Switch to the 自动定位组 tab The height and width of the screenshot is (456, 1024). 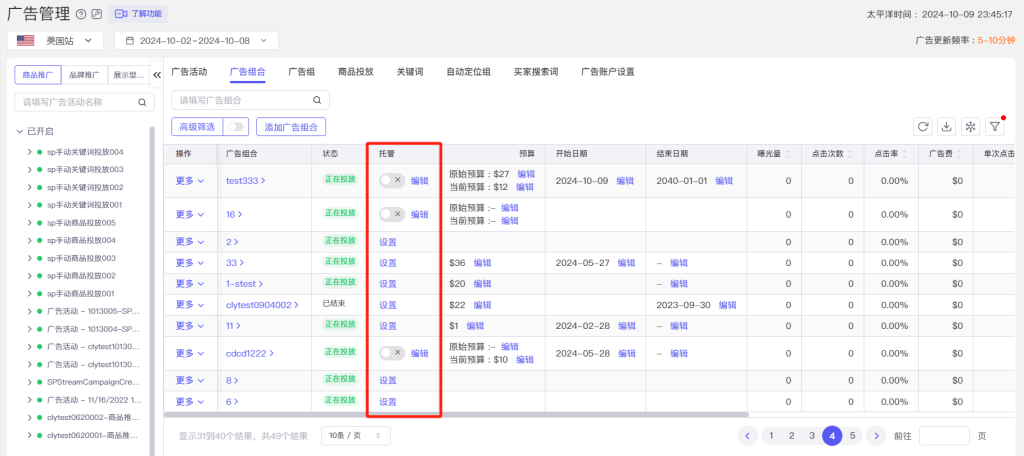pyautogui.click(x=468, y=72)
